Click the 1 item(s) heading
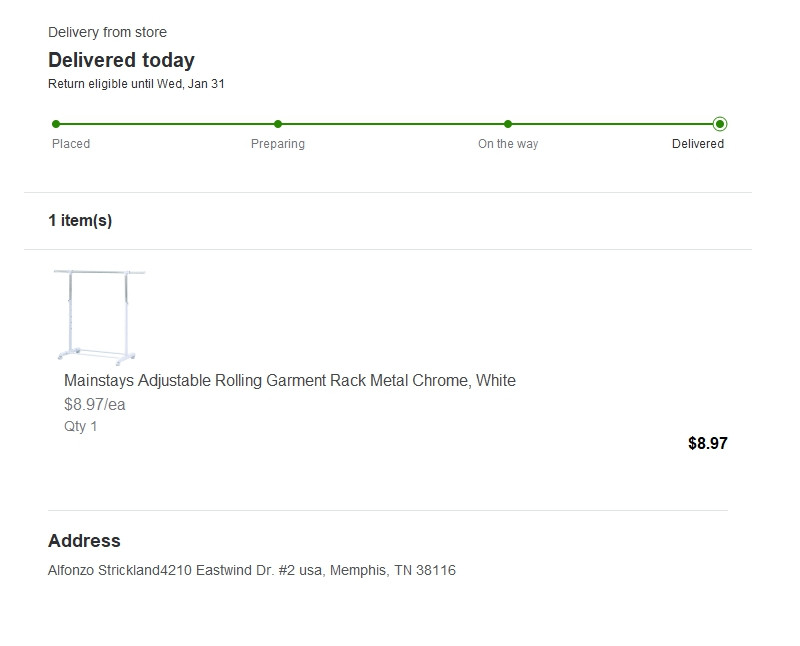800x646 pixels. coord(80,221)
